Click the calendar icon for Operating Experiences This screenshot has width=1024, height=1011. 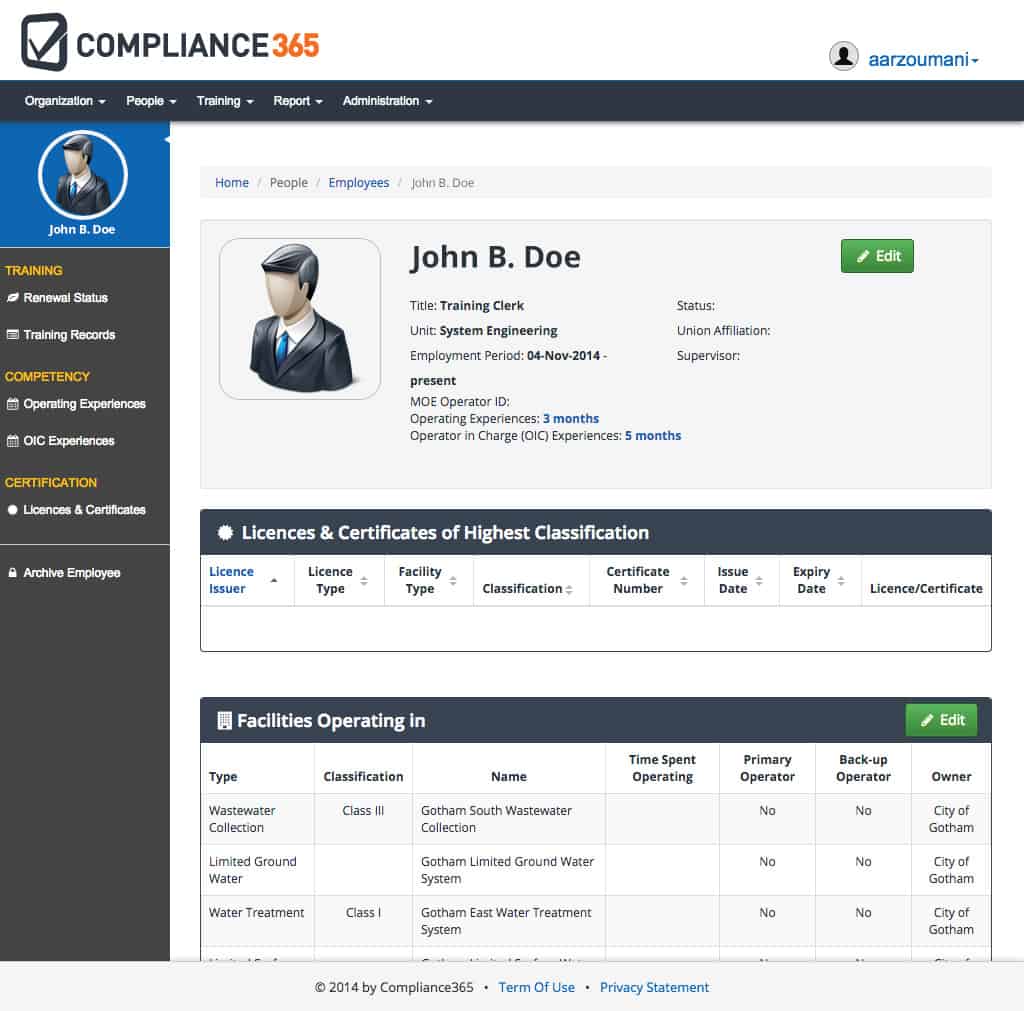[13, 405]
